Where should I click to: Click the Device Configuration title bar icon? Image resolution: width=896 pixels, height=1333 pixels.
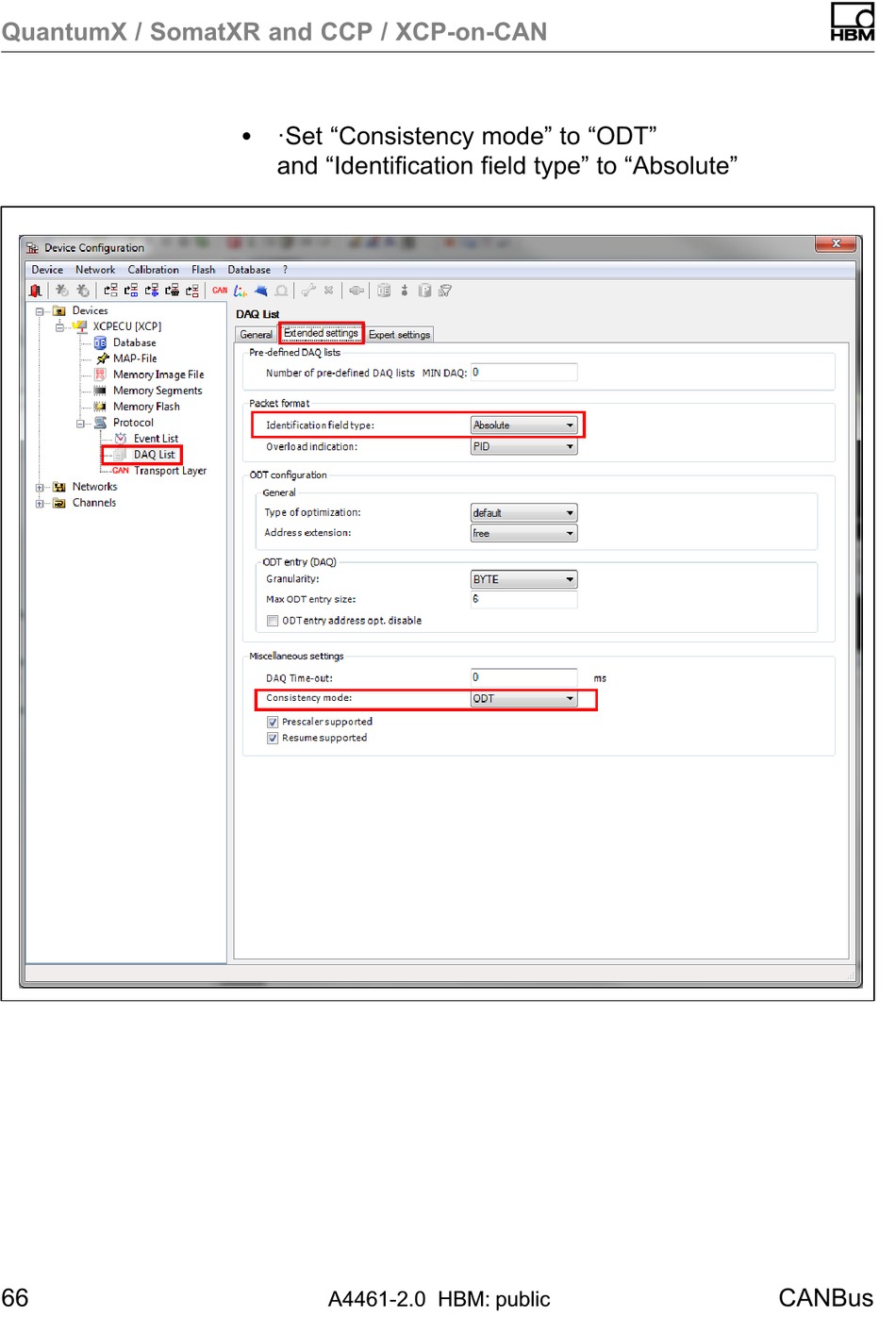[32, 248]
